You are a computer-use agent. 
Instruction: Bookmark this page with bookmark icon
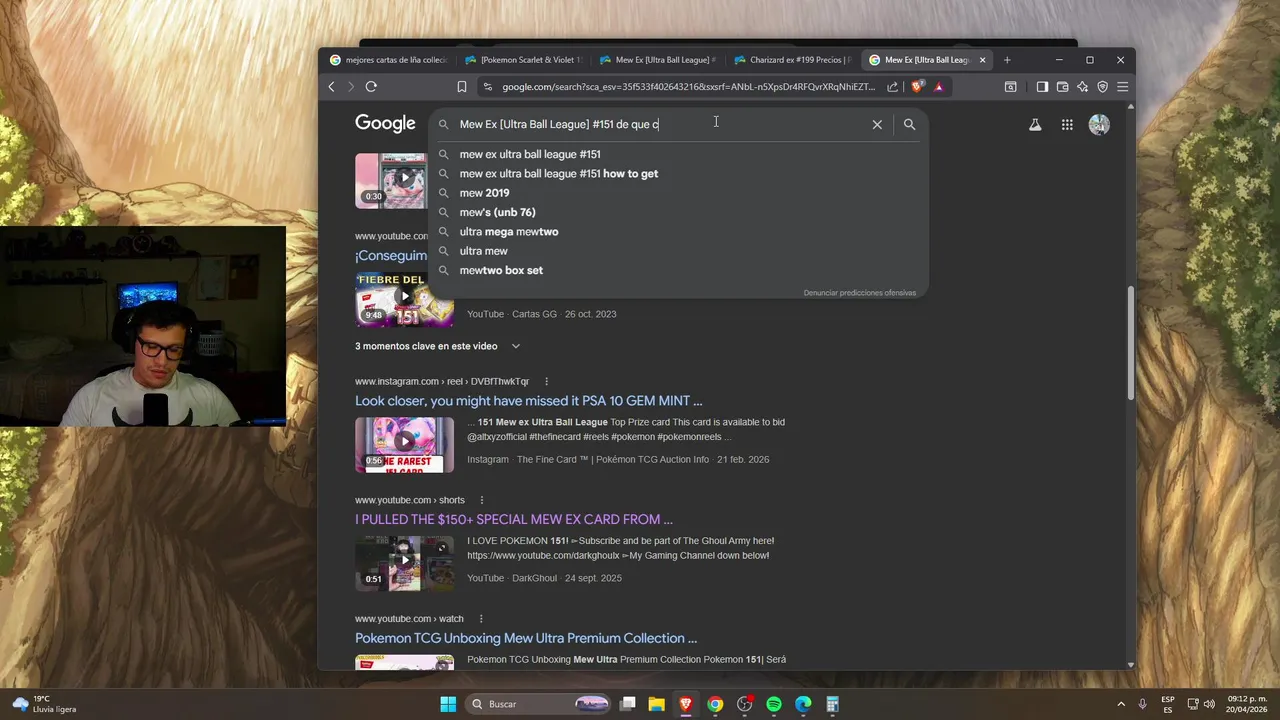coord(461,87)
